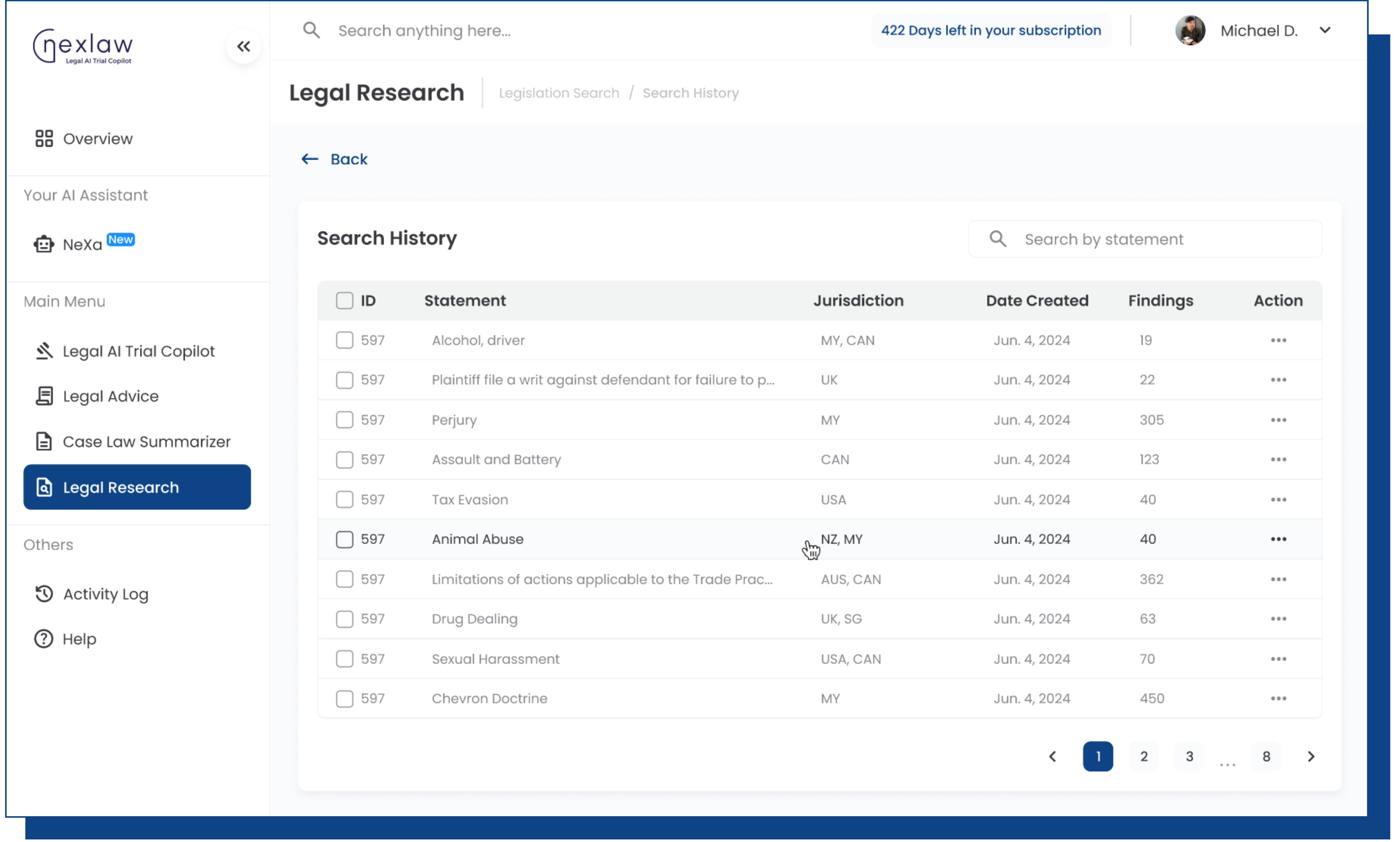Viewport: 1400px width, 842px height.
Task: Go to page 2
Action: [x=1143, y=756]
